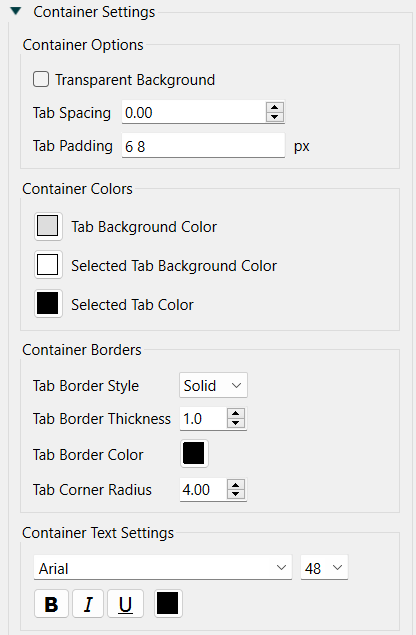Image resolution: width=416 pixels, height=635 pixels.
Task: Open the font size 48 dropdown
Action: pyautogui.click(x=324, y=568)
